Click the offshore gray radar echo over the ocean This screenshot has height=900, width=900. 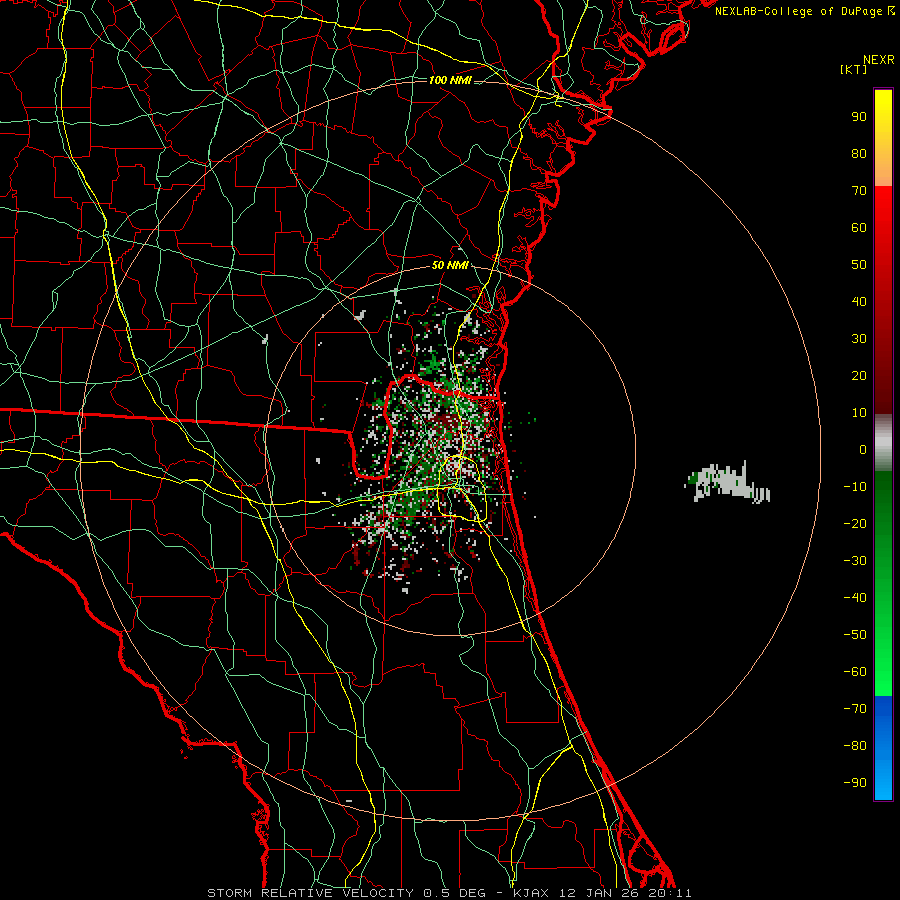pyautogui.click(x=727, y=482)
